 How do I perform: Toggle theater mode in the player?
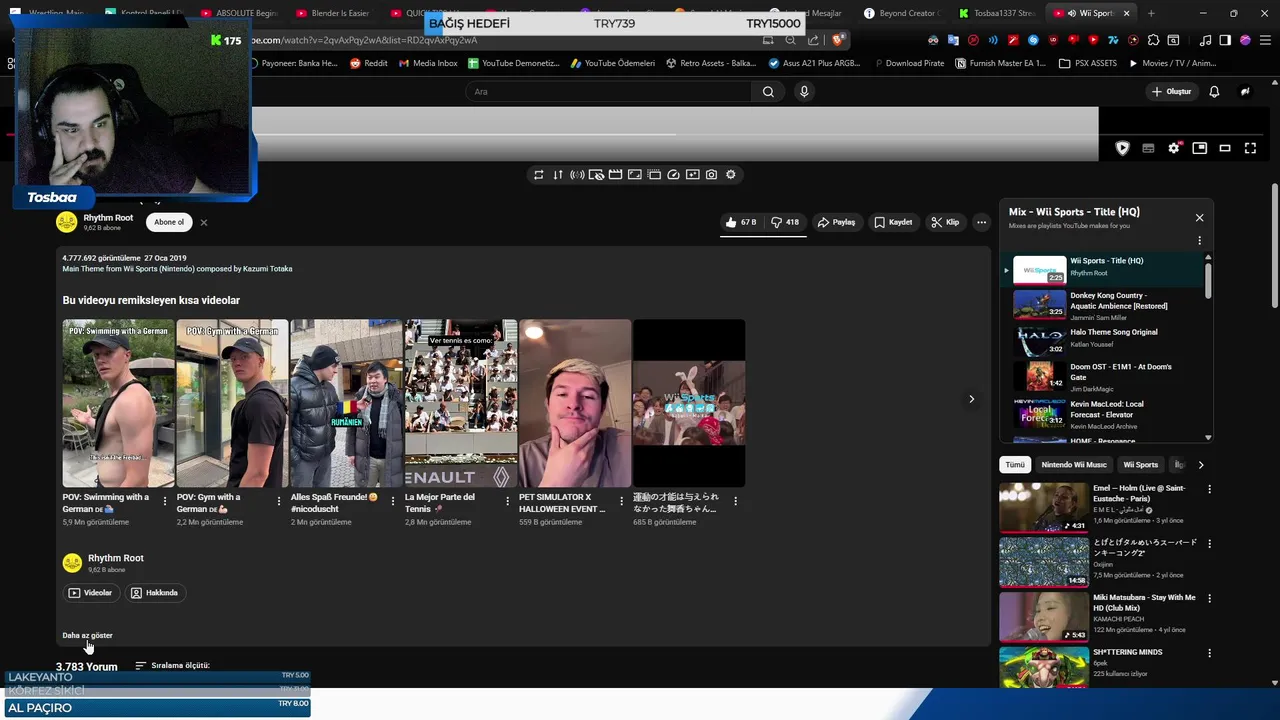tap(1225, 148)
